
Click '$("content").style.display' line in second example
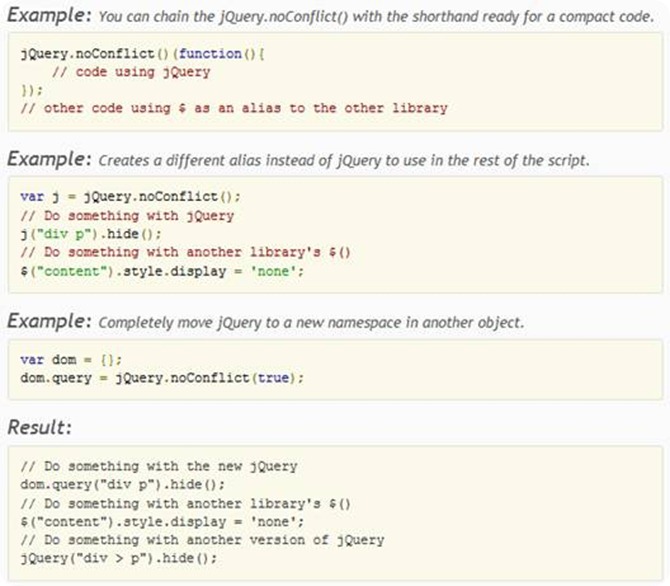(162, 271)
